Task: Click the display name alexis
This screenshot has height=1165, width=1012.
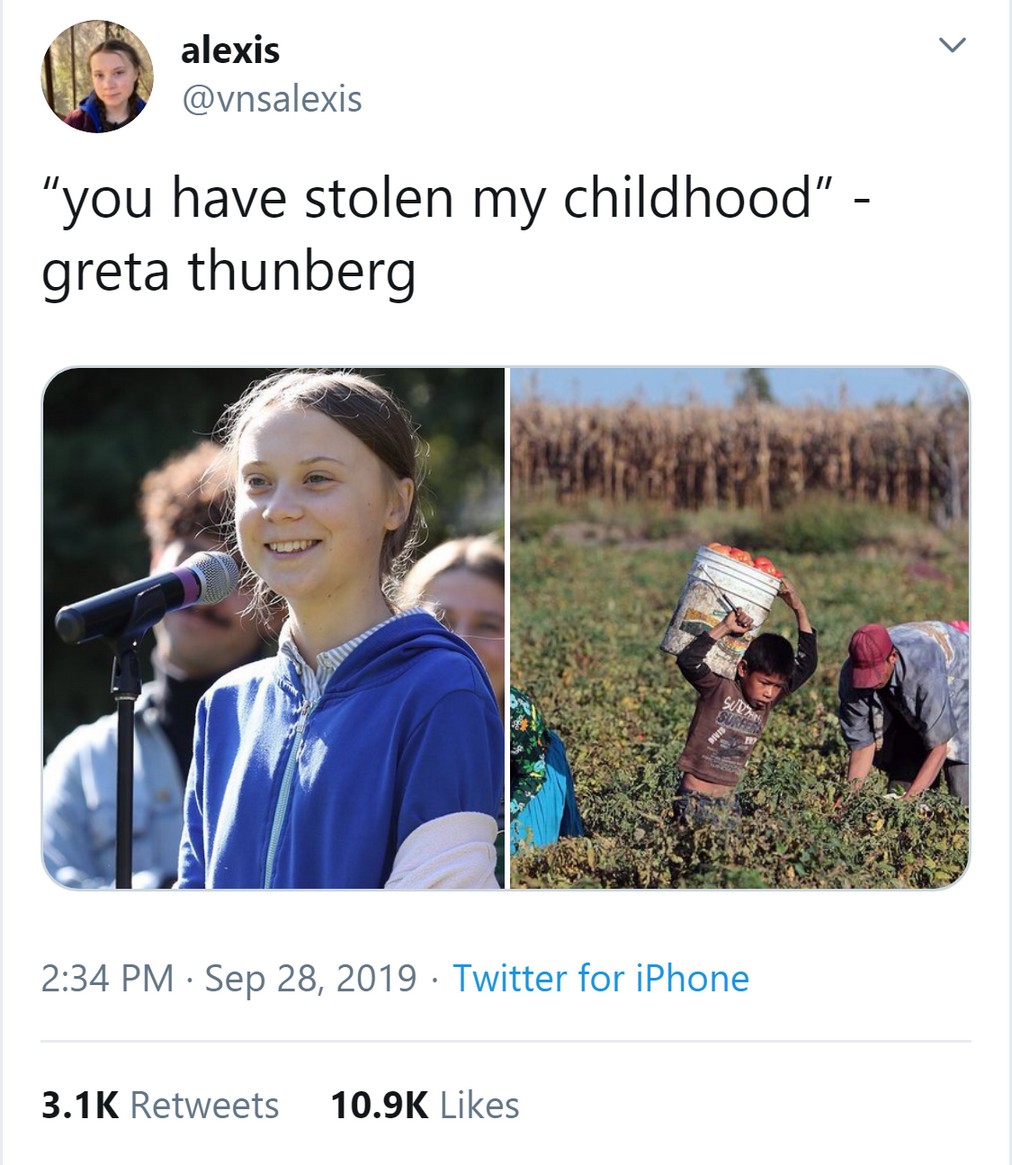Action: pyautogui.click(x=230, y=50)
